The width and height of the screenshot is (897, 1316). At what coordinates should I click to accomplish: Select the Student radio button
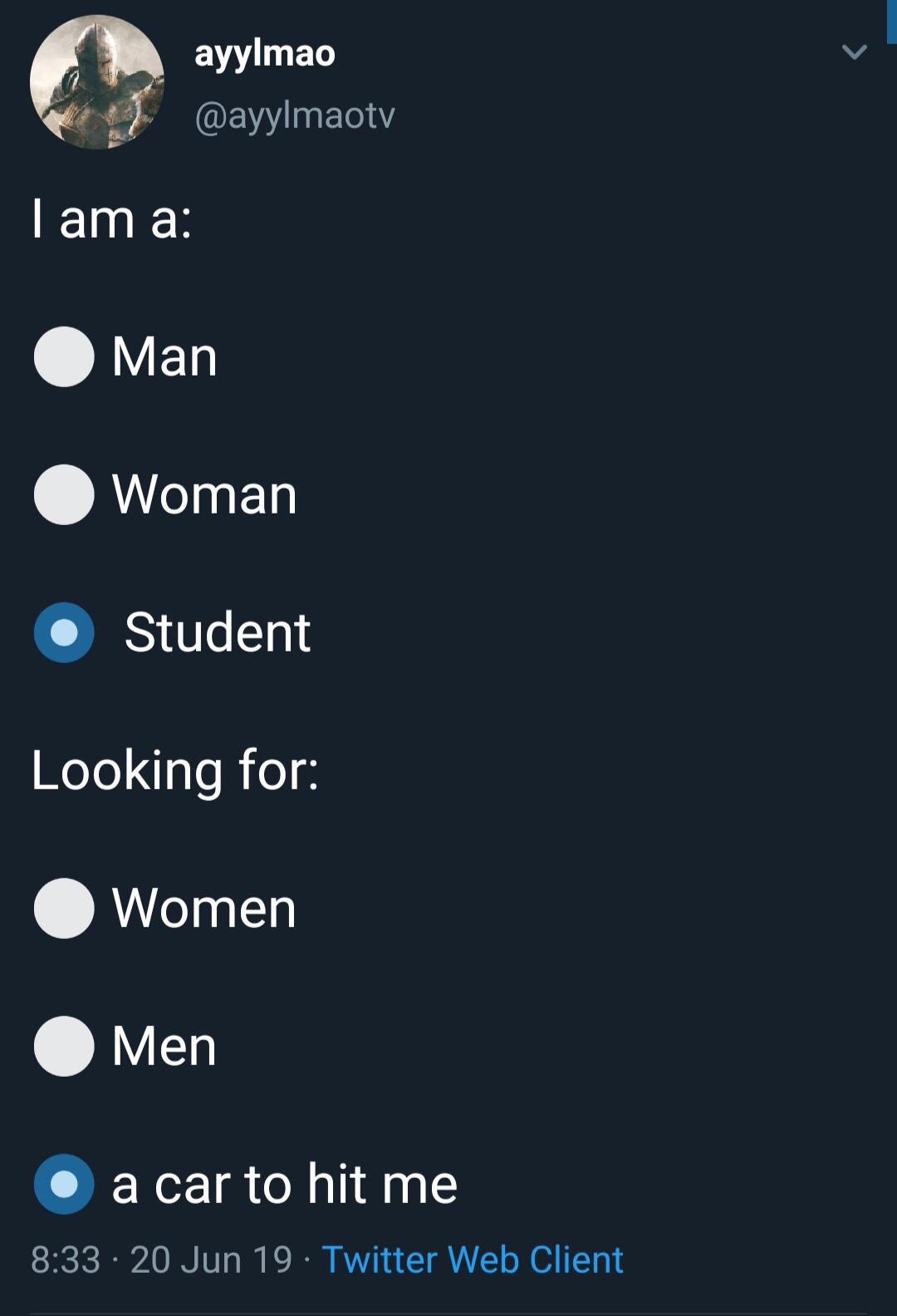click(64, 632)
